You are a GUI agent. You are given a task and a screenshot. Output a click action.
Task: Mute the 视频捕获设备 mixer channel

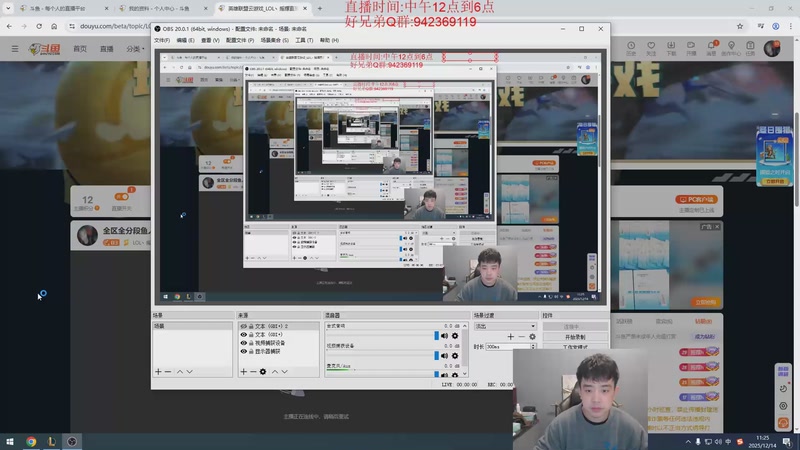click(x=444, y=356)
